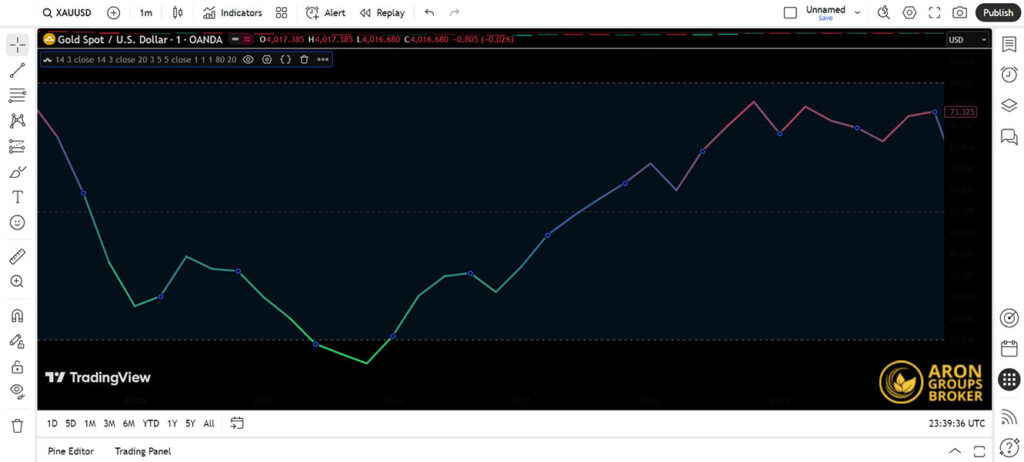This screenshot has height=462, width=1024.
Task: Toggle lock all drawing tools
Action: point(17,367)
